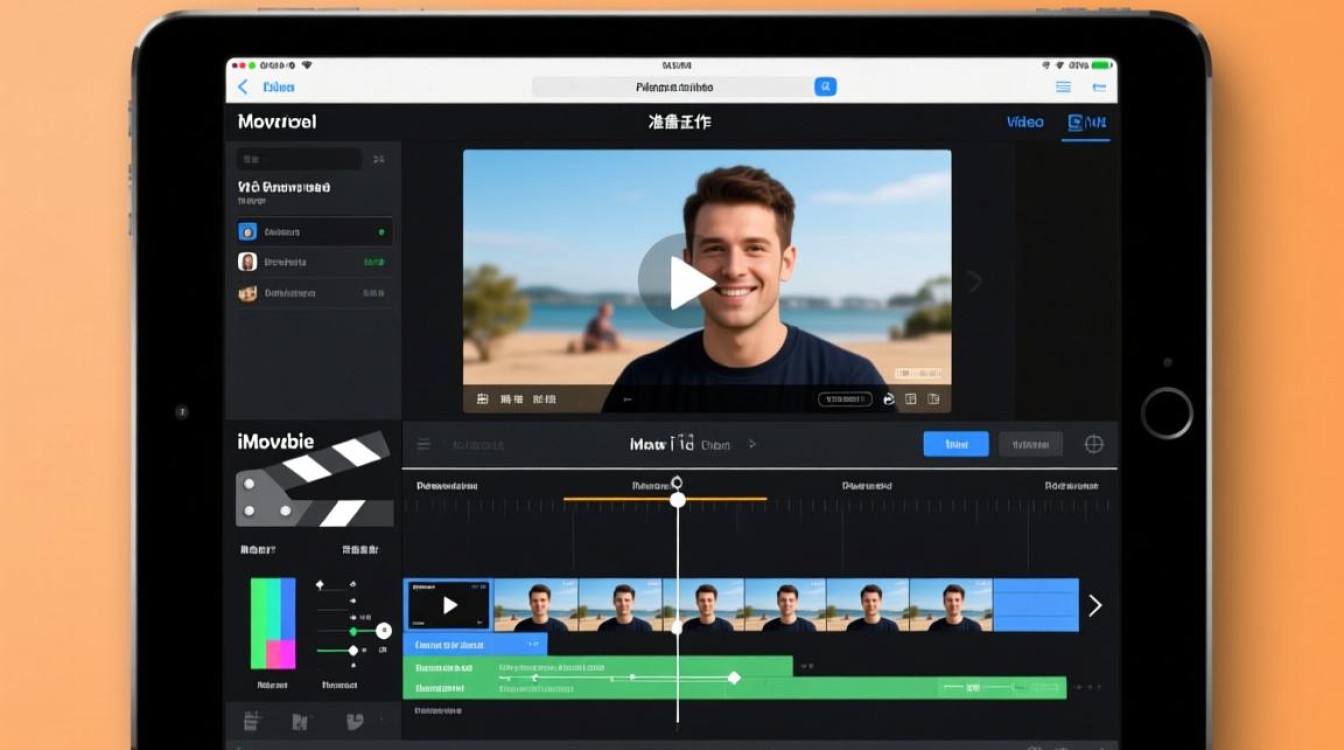Expand the chevron next to the timeline title
Image resolution: width=1344 pixels, height=750 pixels.
pos(753,444)
